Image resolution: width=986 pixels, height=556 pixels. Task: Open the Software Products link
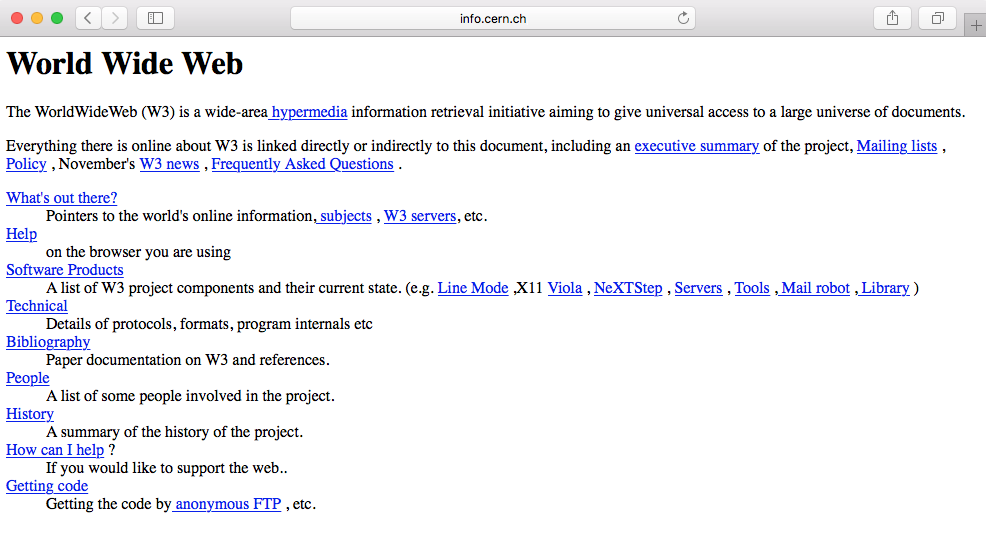coord(65,270)
